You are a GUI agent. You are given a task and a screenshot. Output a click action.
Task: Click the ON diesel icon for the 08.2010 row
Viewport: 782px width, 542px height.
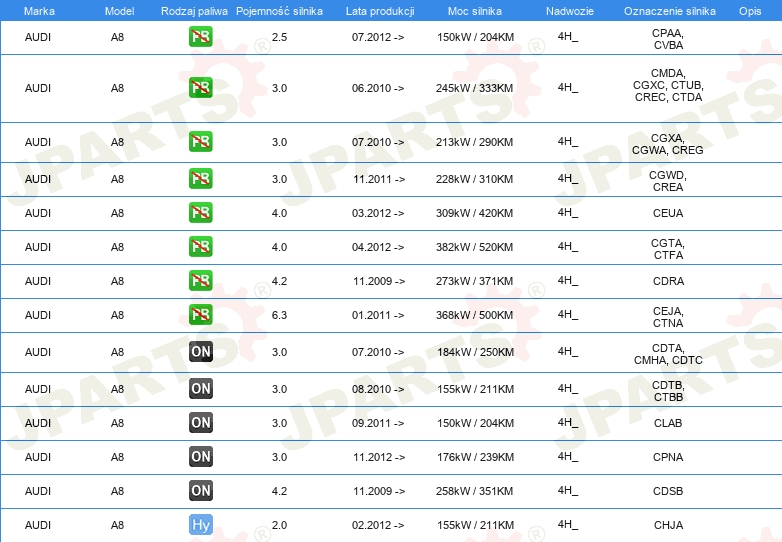click(200, 388)
